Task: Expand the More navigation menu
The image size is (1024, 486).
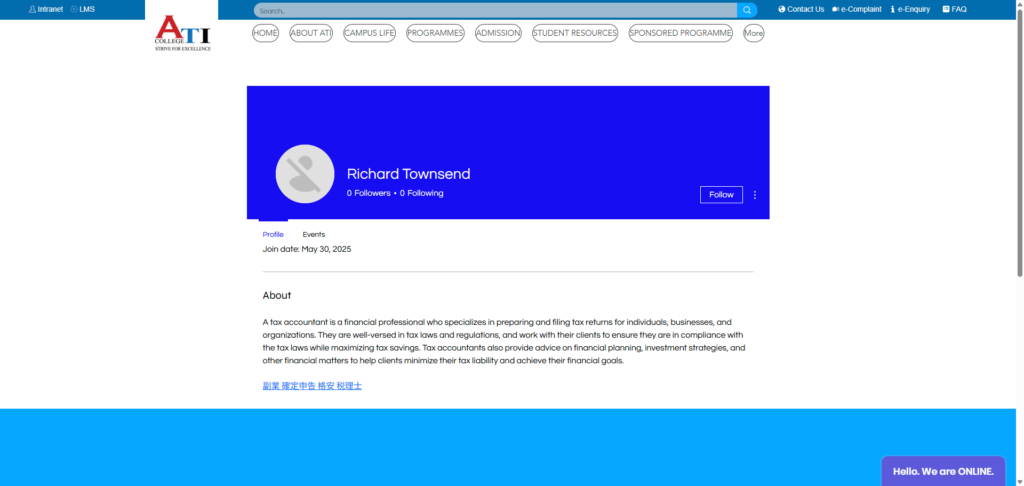Action: click(x=753, y=33)
